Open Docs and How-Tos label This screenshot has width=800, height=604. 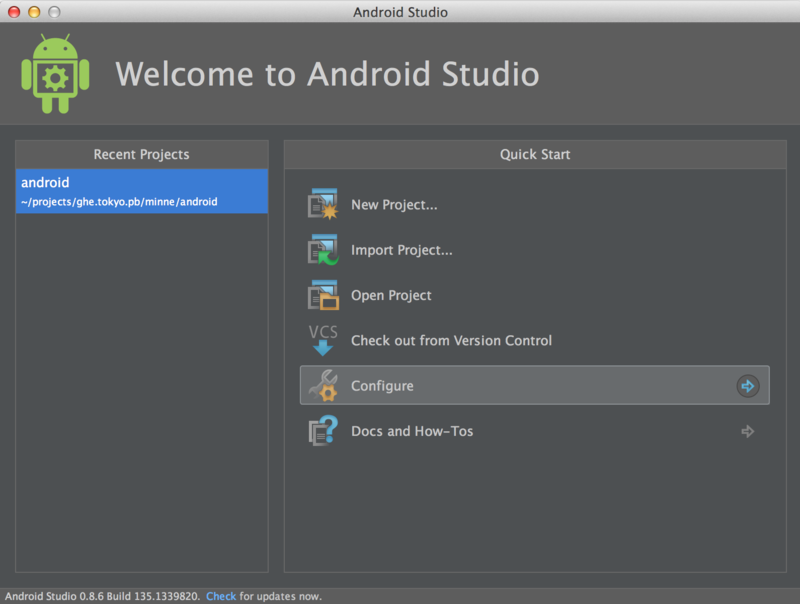412,431
